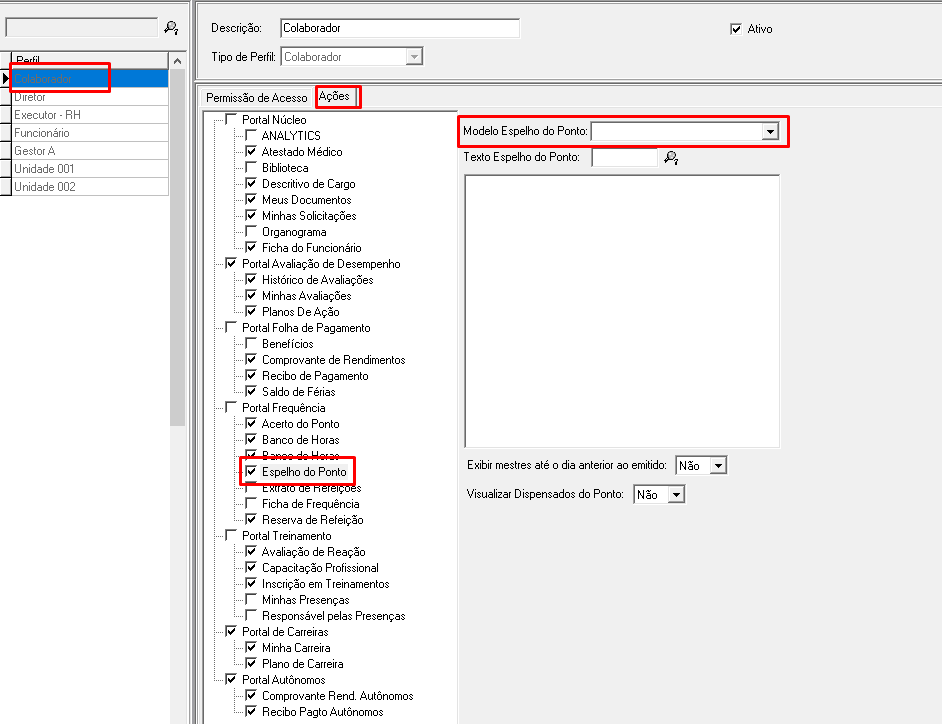Enable the ANALYTICS permission checkbox
The image size is (942, 724).
coord(252,136)
